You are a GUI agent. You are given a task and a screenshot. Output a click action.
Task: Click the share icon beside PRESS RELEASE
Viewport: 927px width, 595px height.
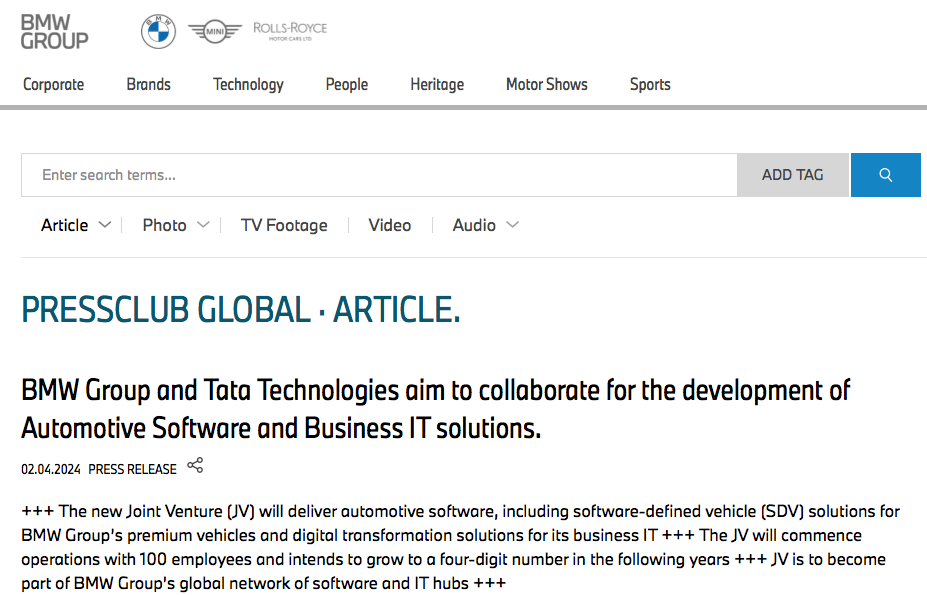(195, 465)
